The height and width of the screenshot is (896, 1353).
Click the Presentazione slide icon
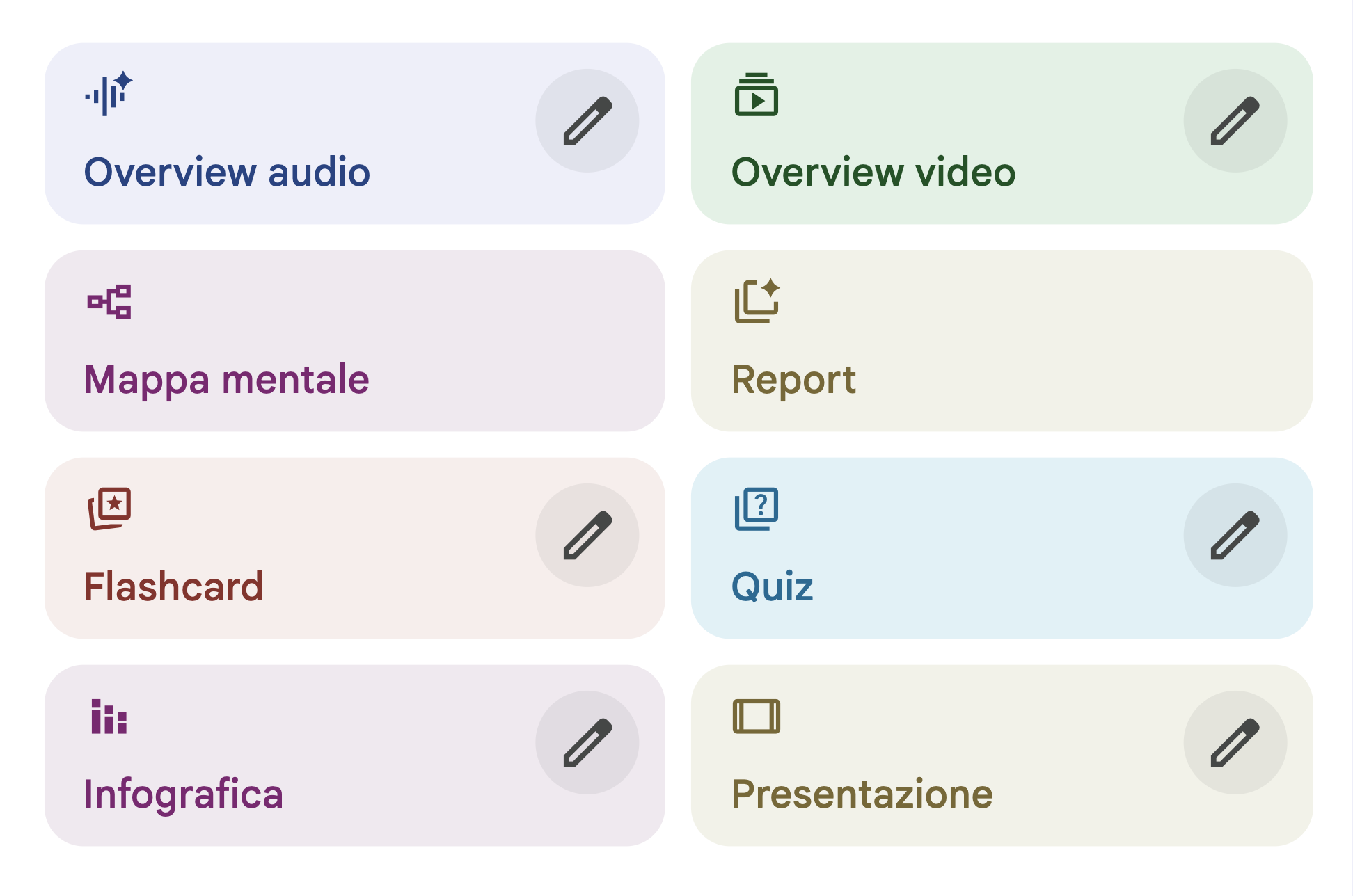click(757, 717)
